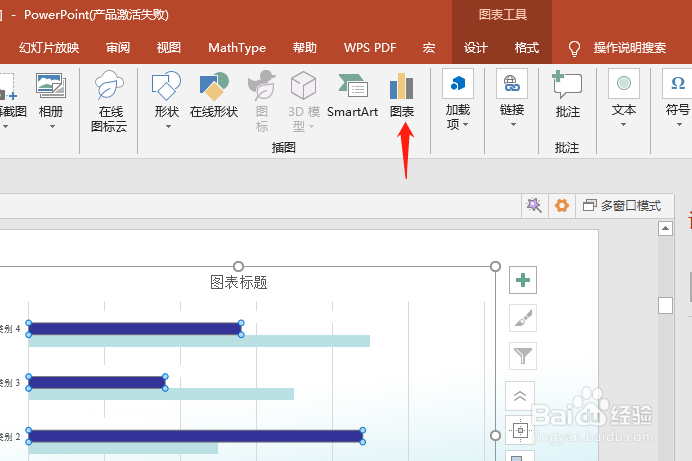The image size is (692, 461).
Task: Open chart elements plus button
Action: [x=523, y=280]
